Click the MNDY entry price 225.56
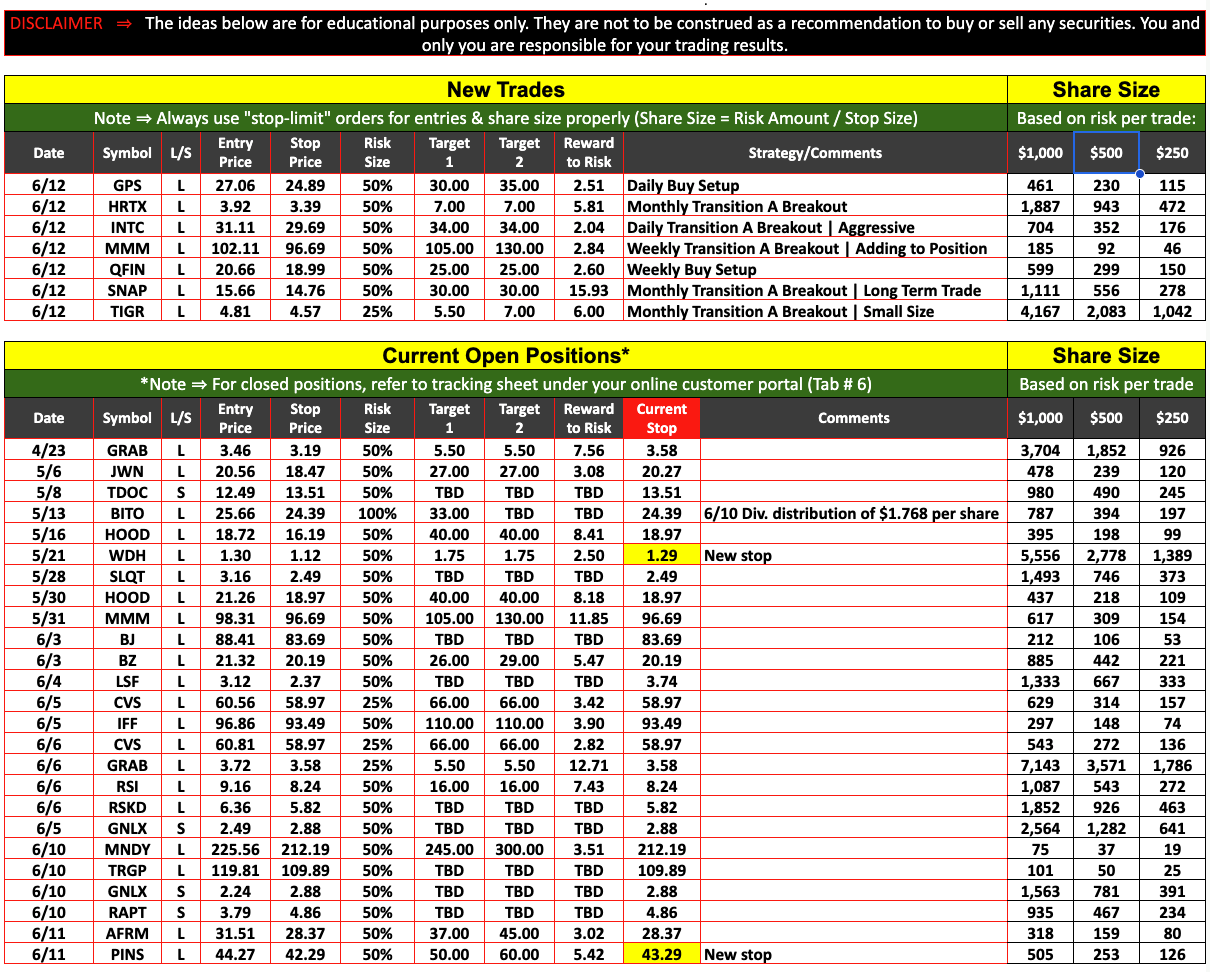The image size is (1210, 972). (235, 849)
